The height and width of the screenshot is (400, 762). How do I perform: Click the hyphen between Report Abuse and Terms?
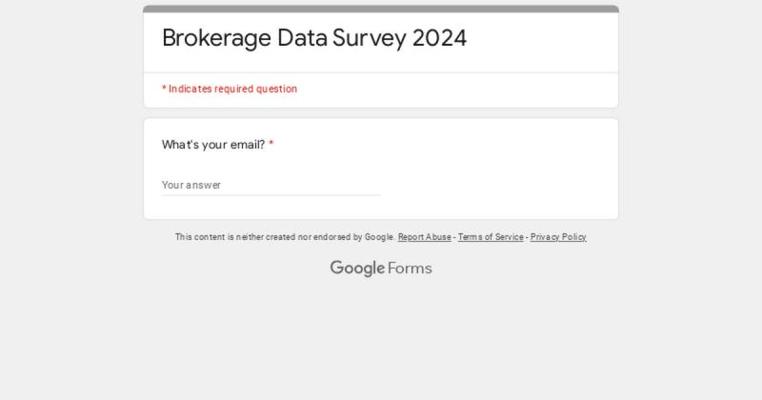[455, 237]
